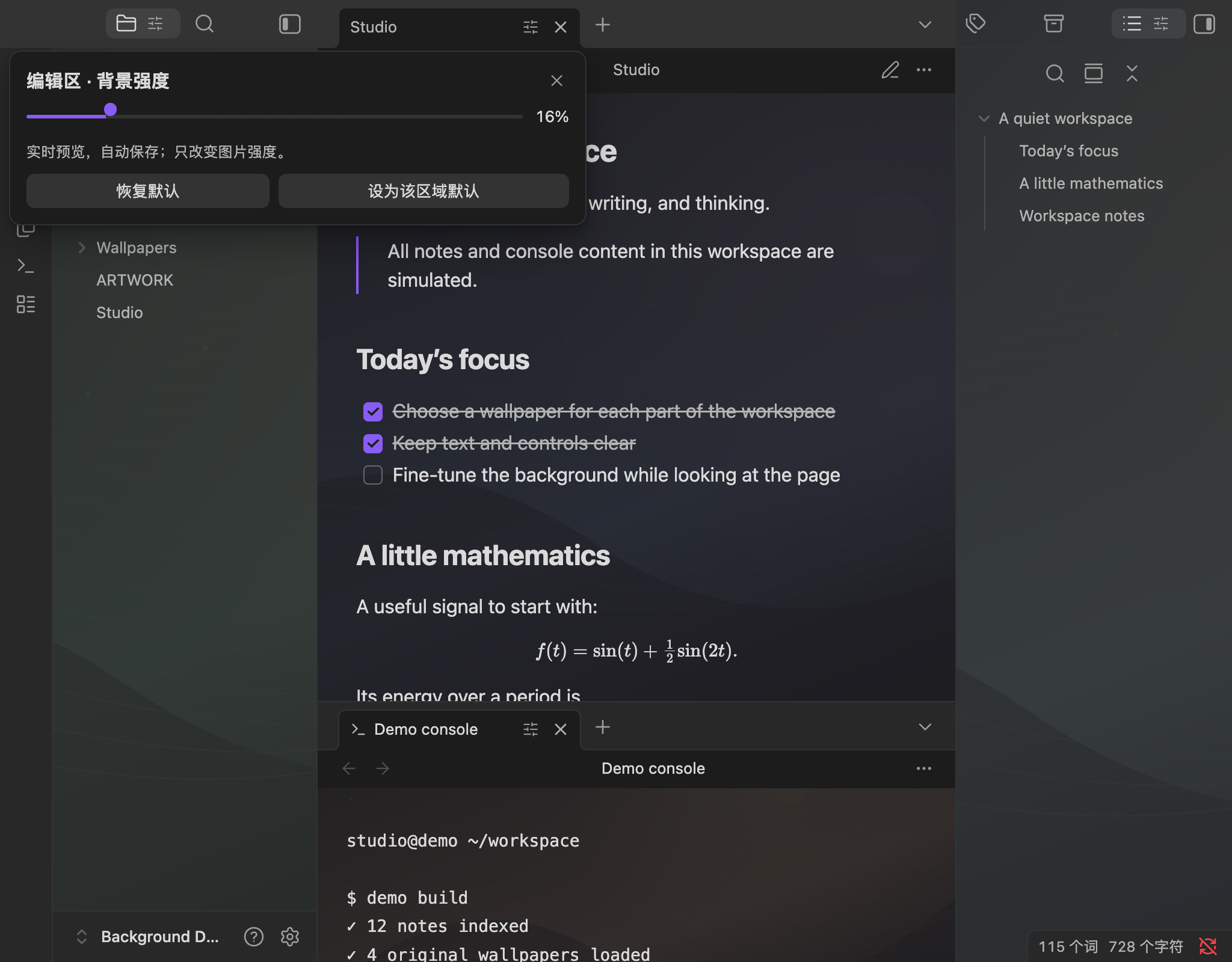Open the ARTWORK file in explorer
The image size is (1232, 962).
pyautogui.click(x=135, y=280)
